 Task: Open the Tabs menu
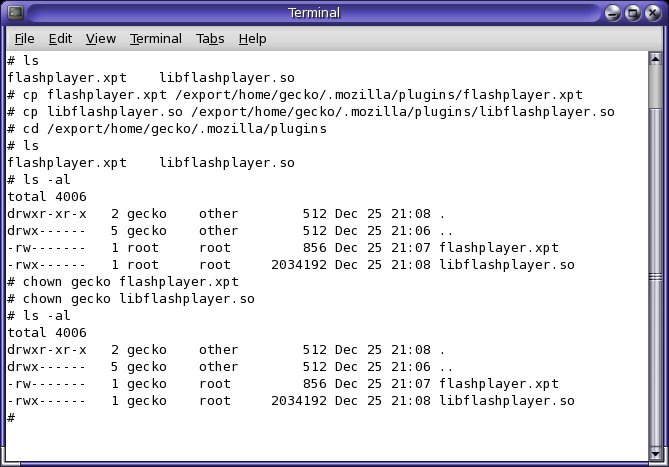pos(210,39)
